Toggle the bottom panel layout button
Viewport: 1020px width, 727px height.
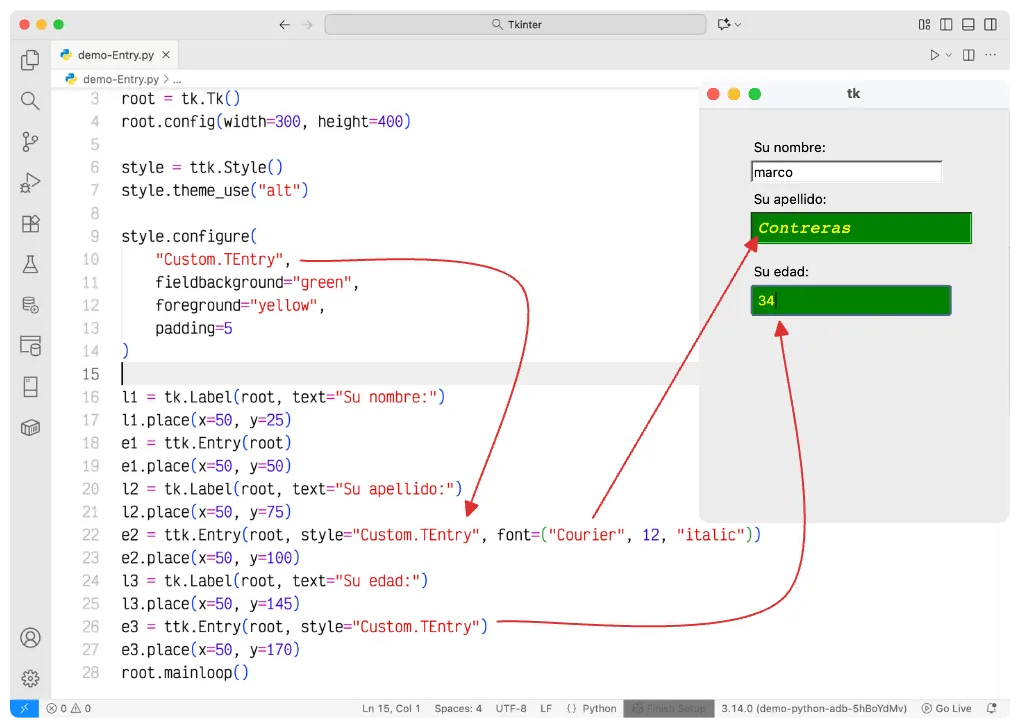pyautogui.click(x=968, y=25)
